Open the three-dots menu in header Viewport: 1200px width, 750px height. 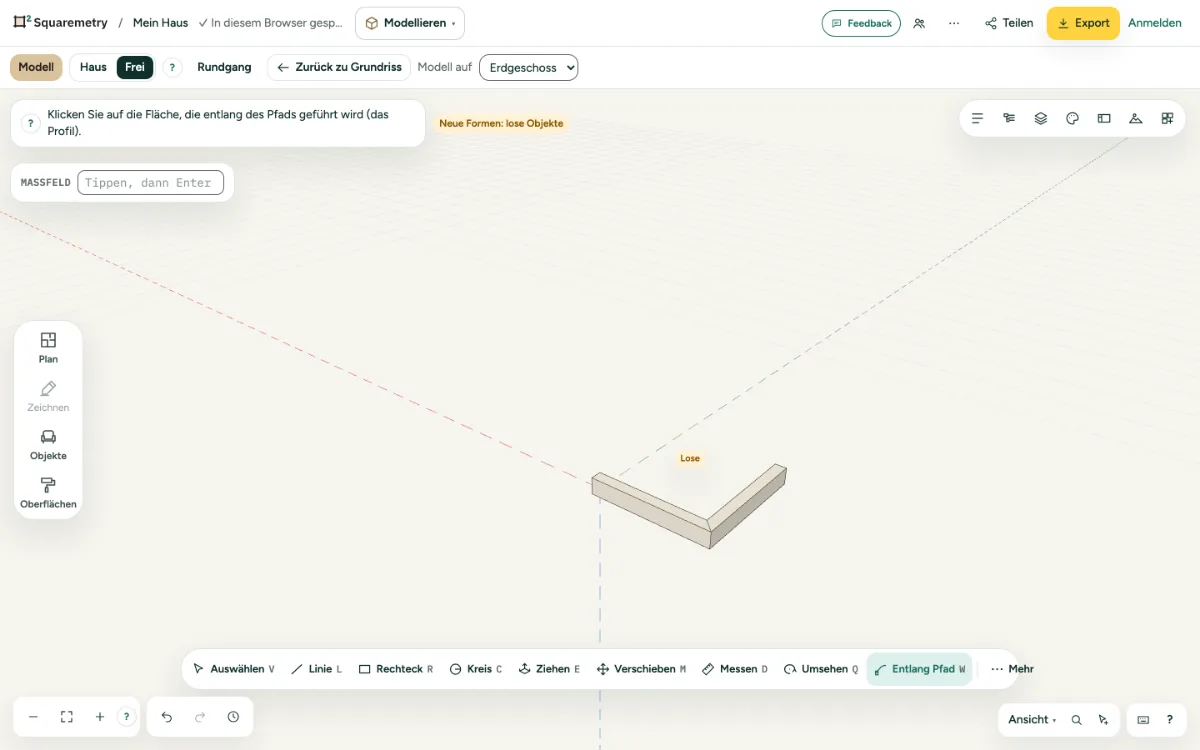[x=954, y=23]
